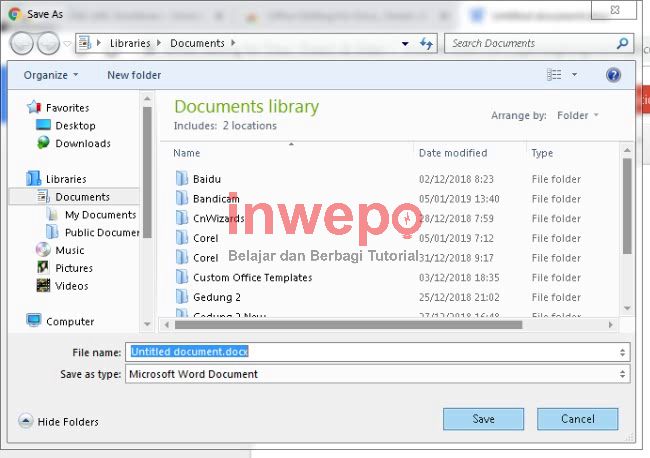Click the Hide Folders arrow icon
650x458 pixels.
click(25, 421)
